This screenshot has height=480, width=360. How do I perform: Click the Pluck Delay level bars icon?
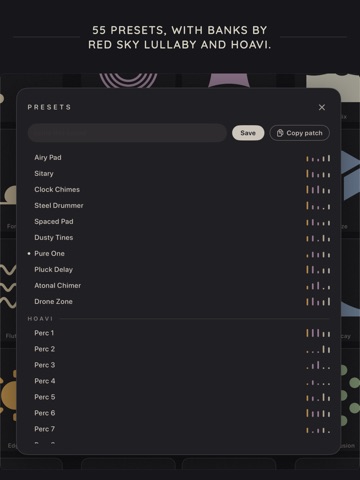click(318, 270)
